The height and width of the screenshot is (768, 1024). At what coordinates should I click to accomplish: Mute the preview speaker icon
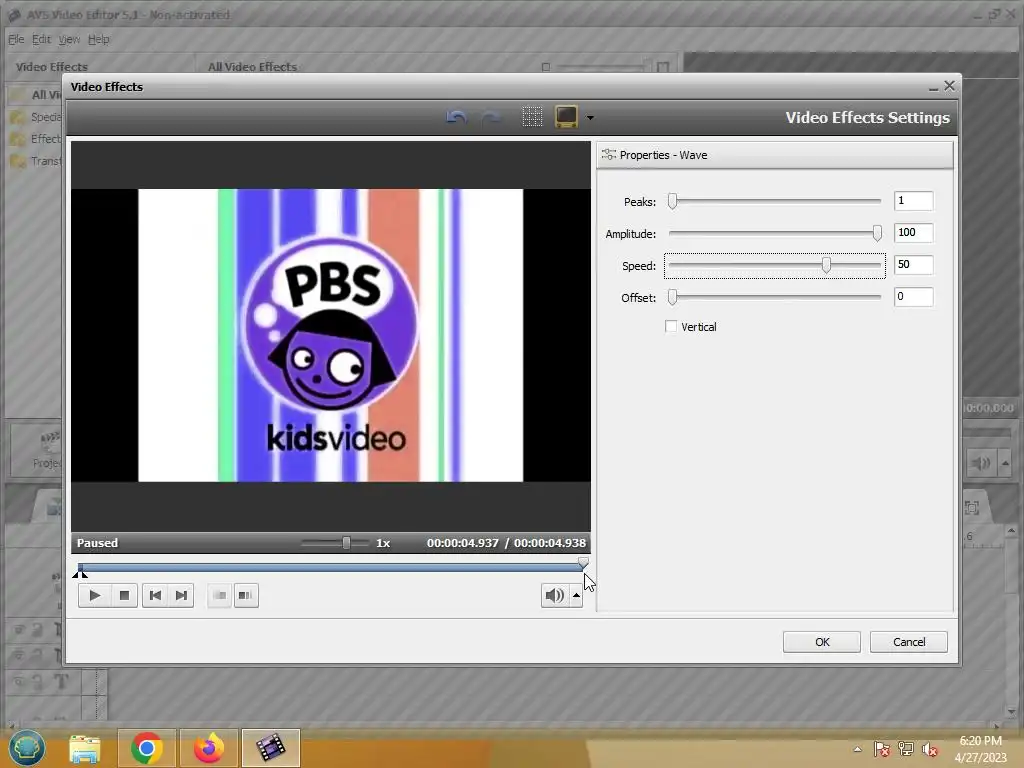coord(554,595)
